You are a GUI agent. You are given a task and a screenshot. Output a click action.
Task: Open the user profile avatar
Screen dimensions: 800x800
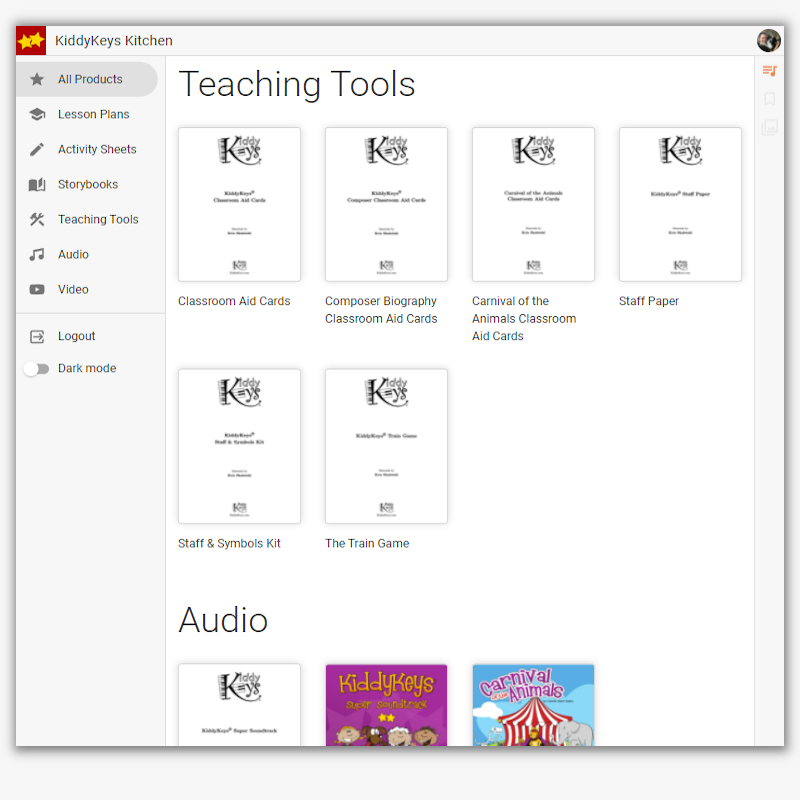pos(768,41)
